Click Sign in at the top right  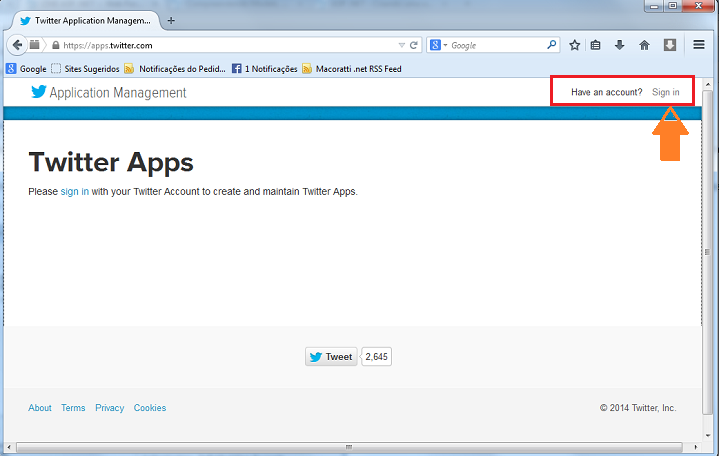pyautogui.click(x=666, y=92)
